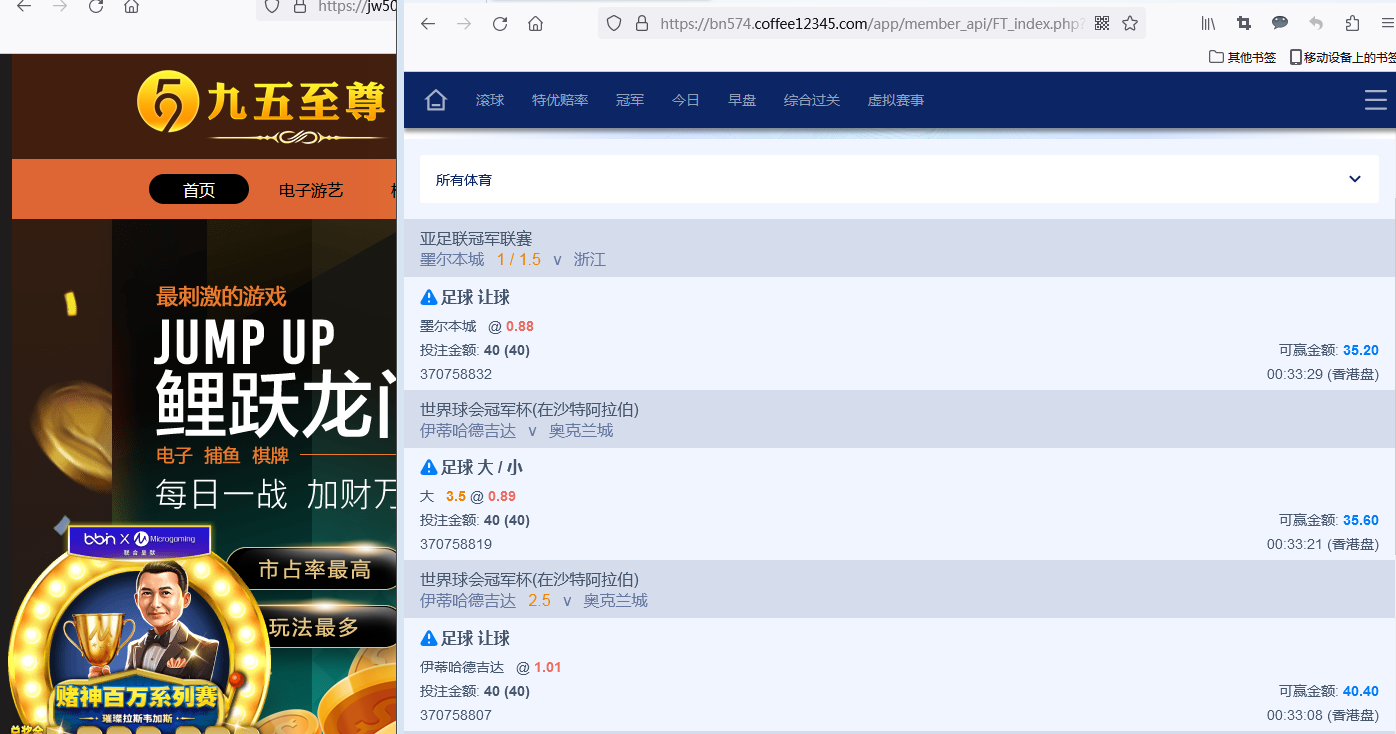This screenshot has width=1396, height=734.
Task: Open the 其他书签 bookmarks folder
Action: pos(1243,57)
